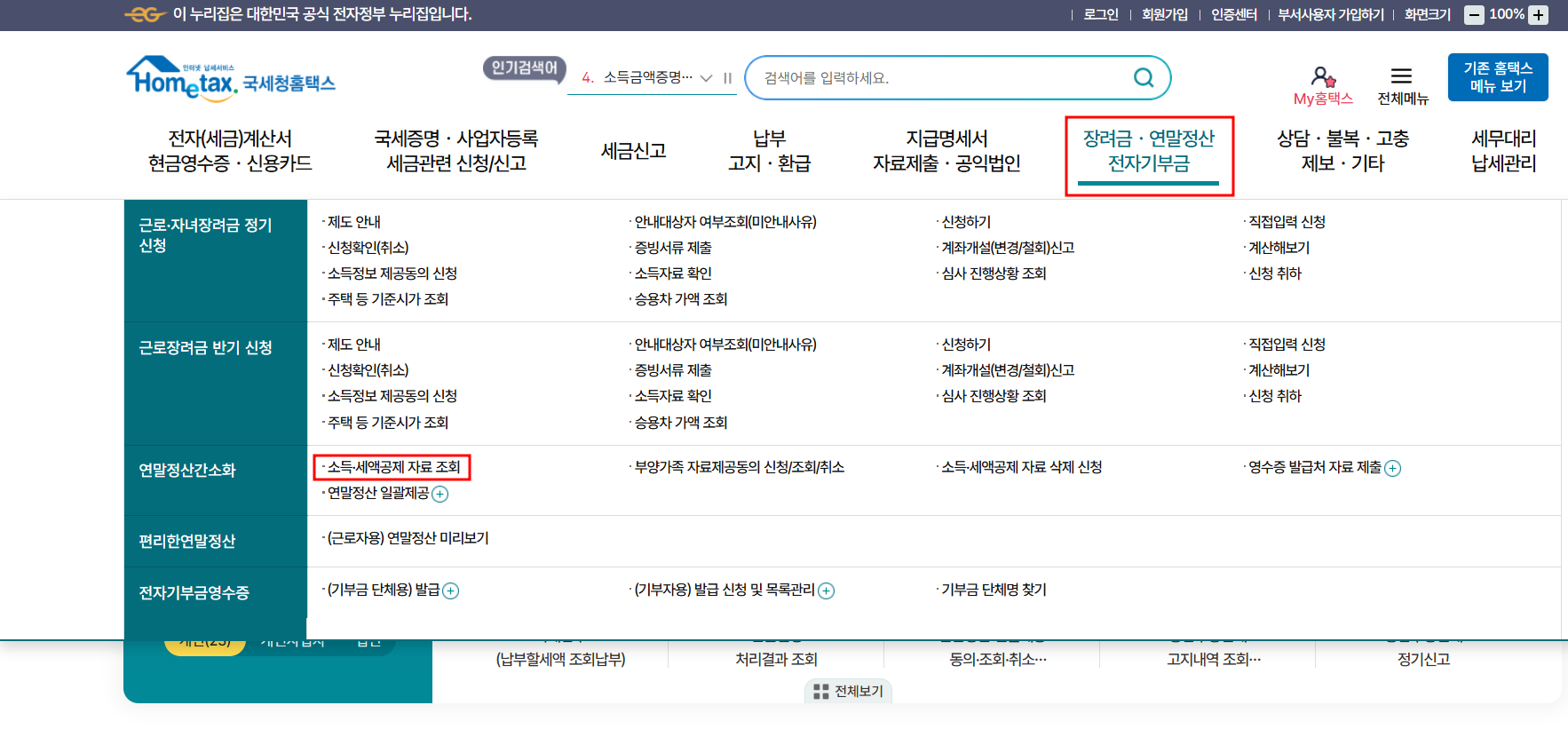Expand (기부금 단체용) 발급 plus icon
Screen dimensions: 1568x745
(x=450, y=590)
